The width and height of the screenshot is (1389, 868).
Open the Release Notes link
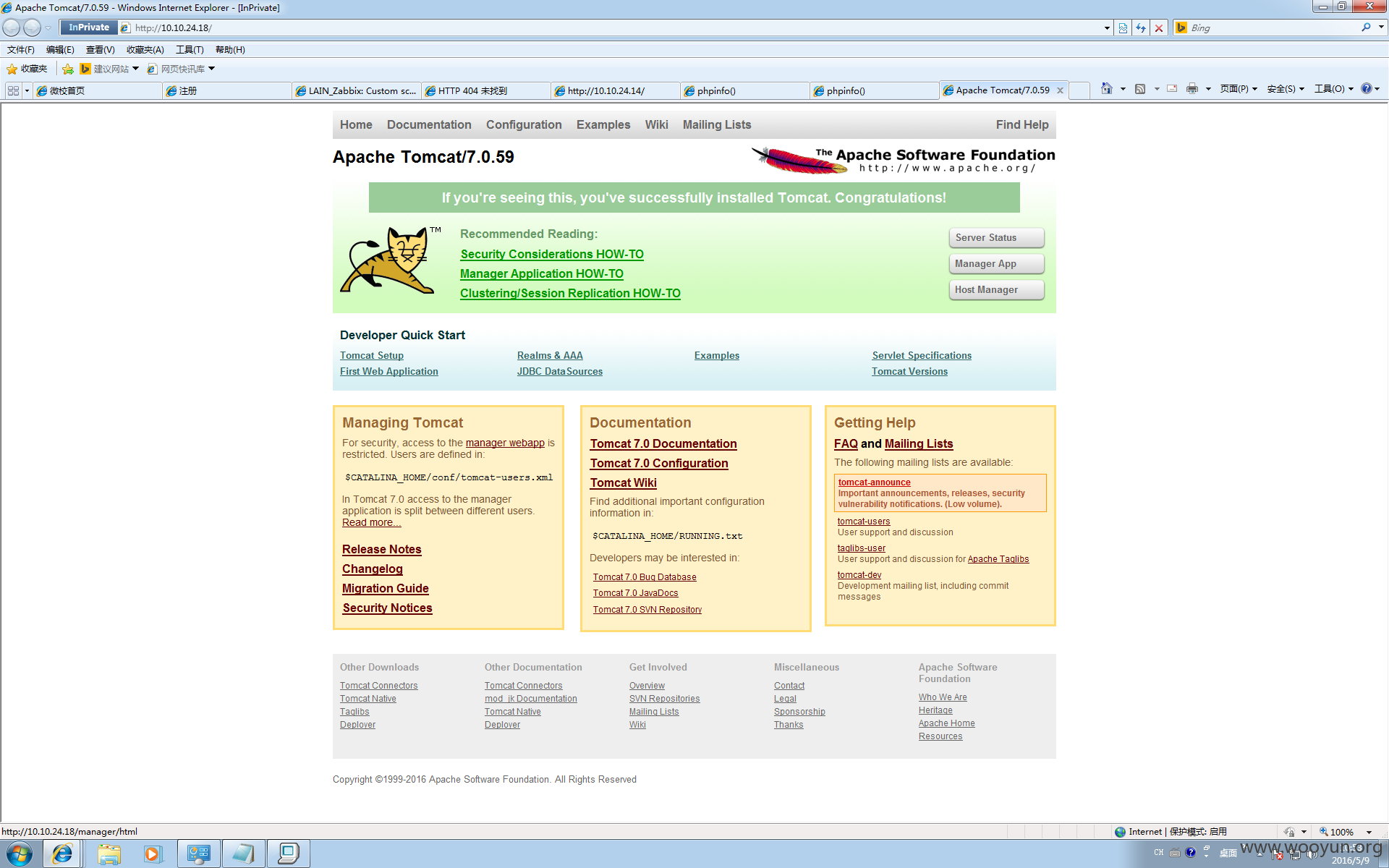coord(382,550)
